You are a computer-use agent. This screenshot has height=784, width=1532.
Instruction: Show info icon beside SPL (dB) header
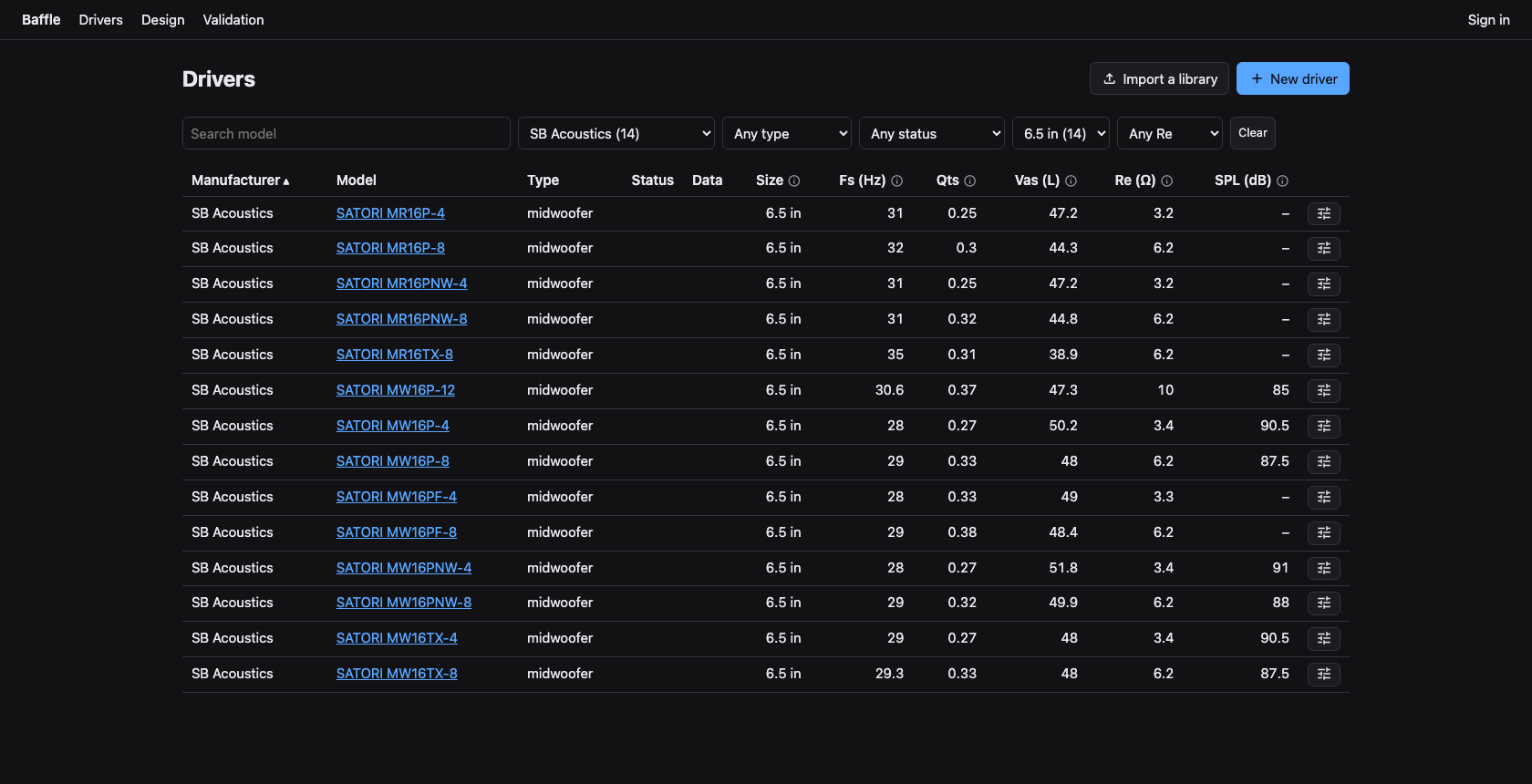tap(1282, 181)
